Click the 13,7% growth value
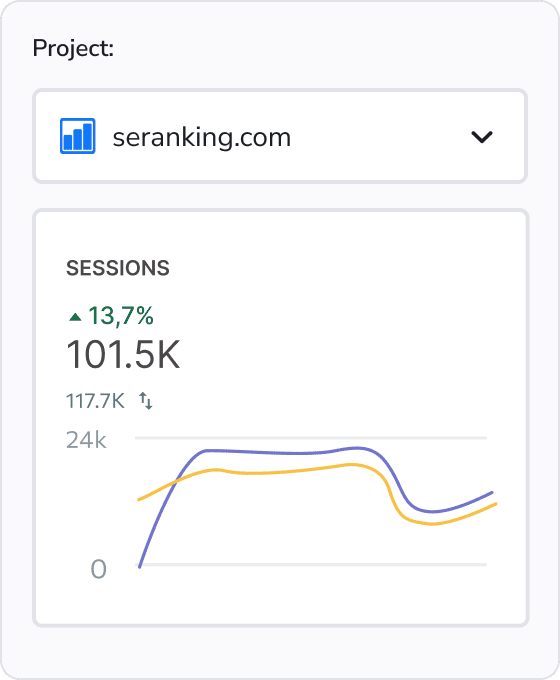The width and height of the screenshot is (560, 680). point(121,316)
